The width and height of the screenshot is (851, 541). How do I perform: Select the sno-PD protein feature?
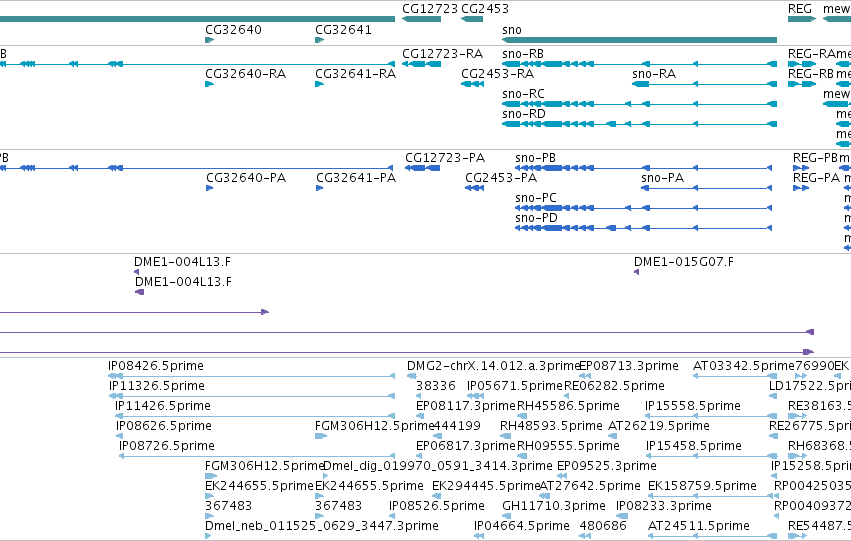tap(643, 228)
